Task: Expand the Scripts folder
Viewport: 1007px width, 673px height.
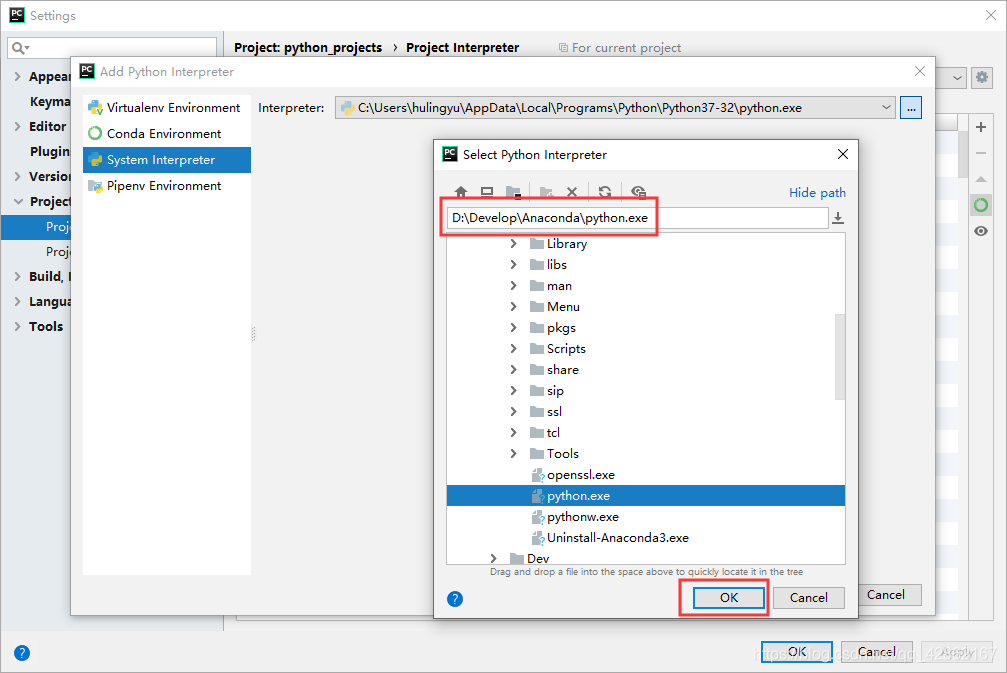Action: coord(513,349)
